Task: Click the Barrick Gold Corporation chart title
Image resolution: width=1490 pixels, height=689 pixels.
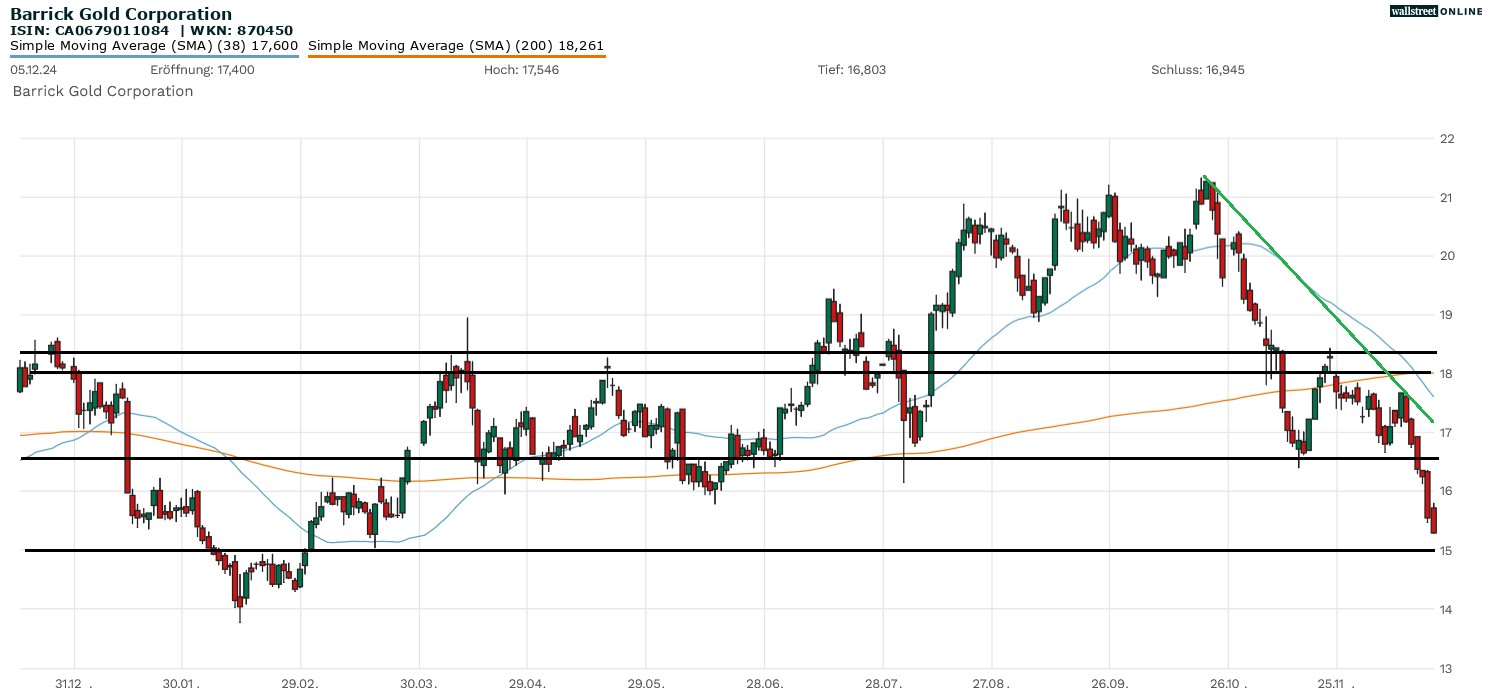Action: [121, 14]
